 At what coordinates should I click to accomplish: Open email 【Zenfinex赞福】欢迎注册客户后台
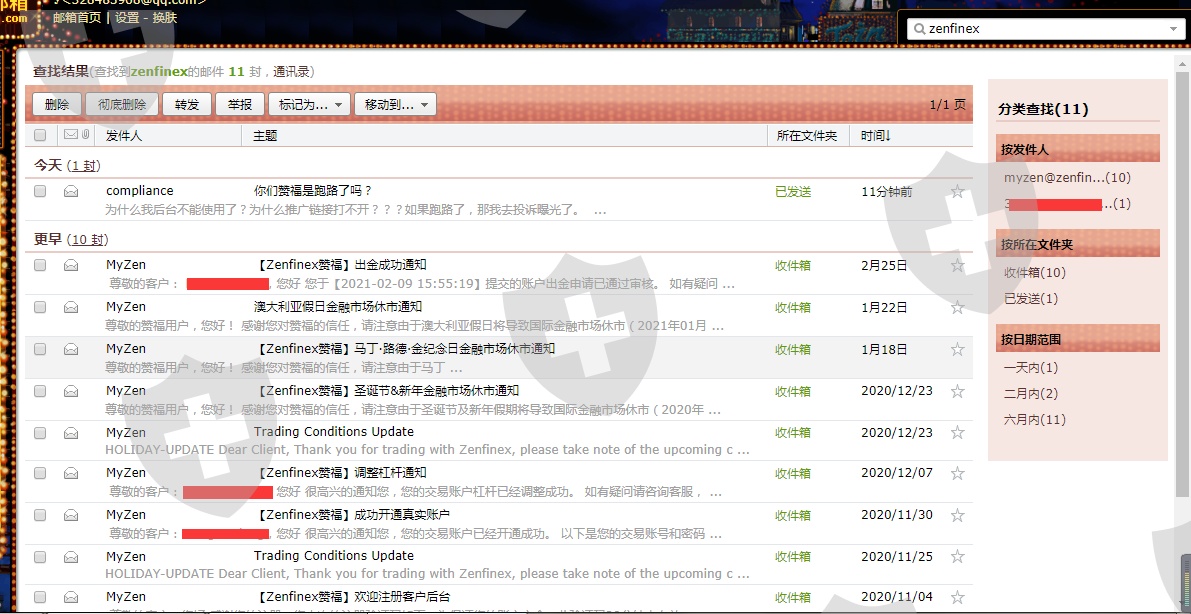(x=353, y=597)
